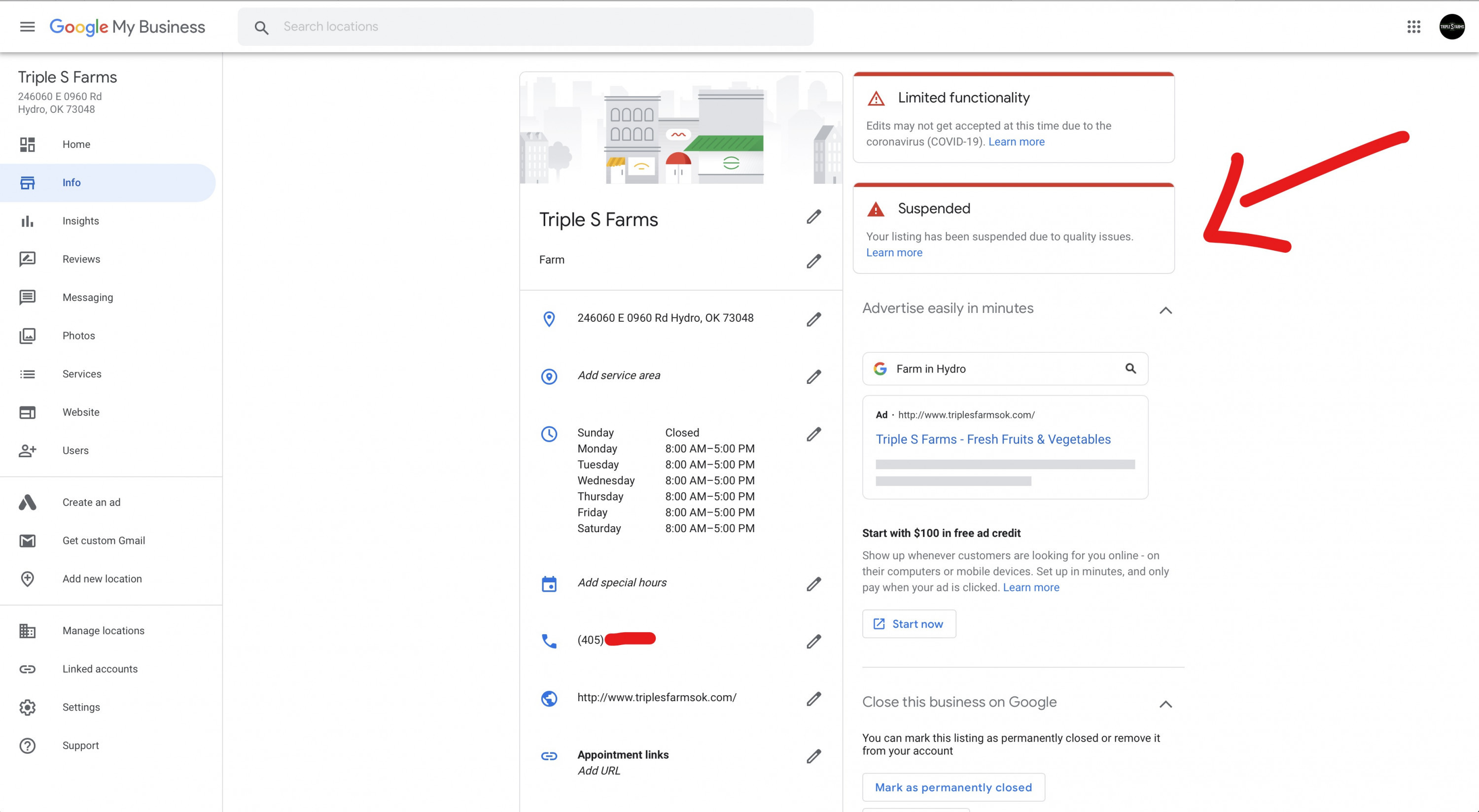Viewport: 1479px width, 812px height.
Task: Go to Reviews in the sidebar
Action: [x=81, y=259]
